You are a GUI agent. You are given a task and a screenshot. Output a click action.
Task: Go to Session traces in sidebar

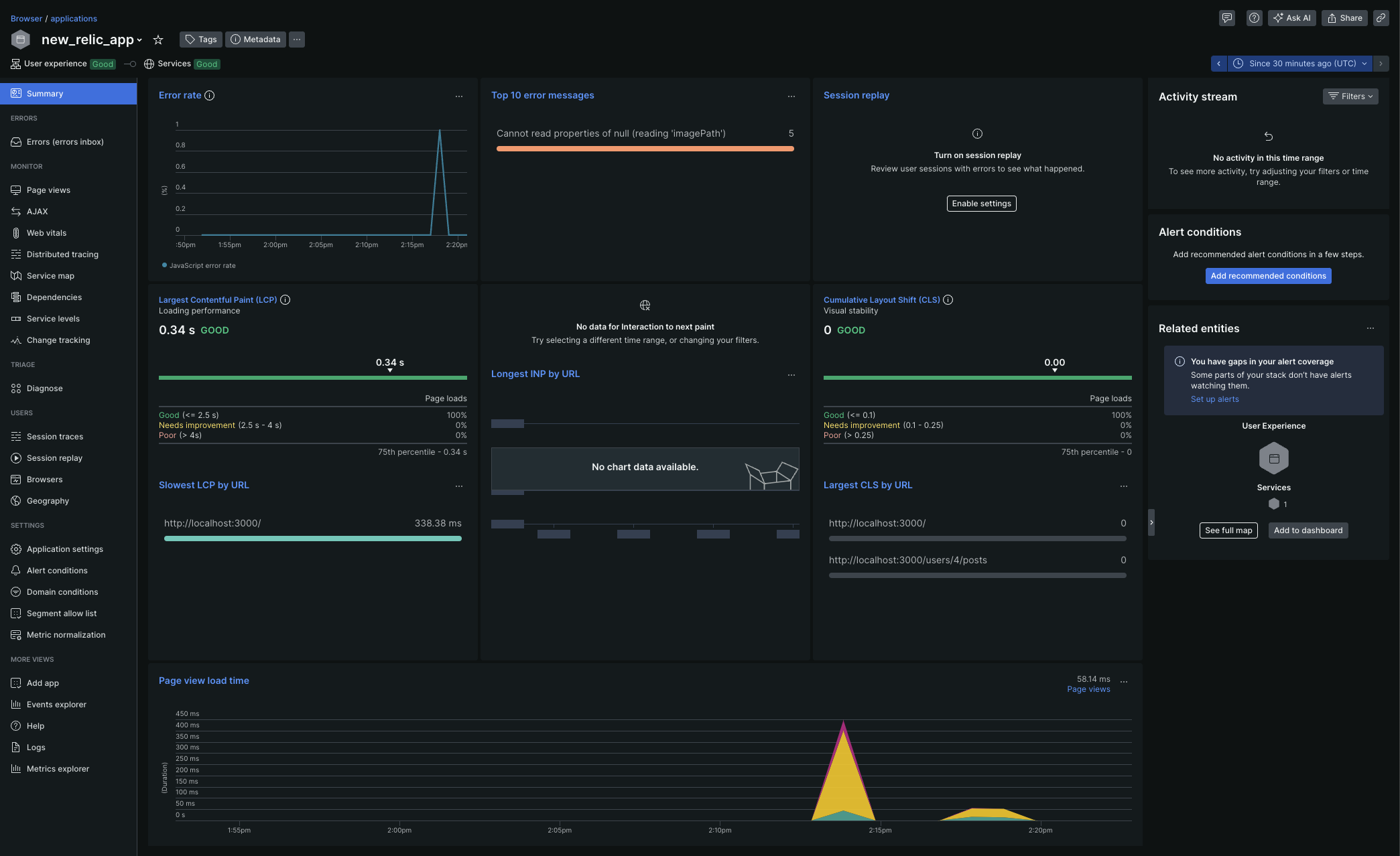click(55, 437)
